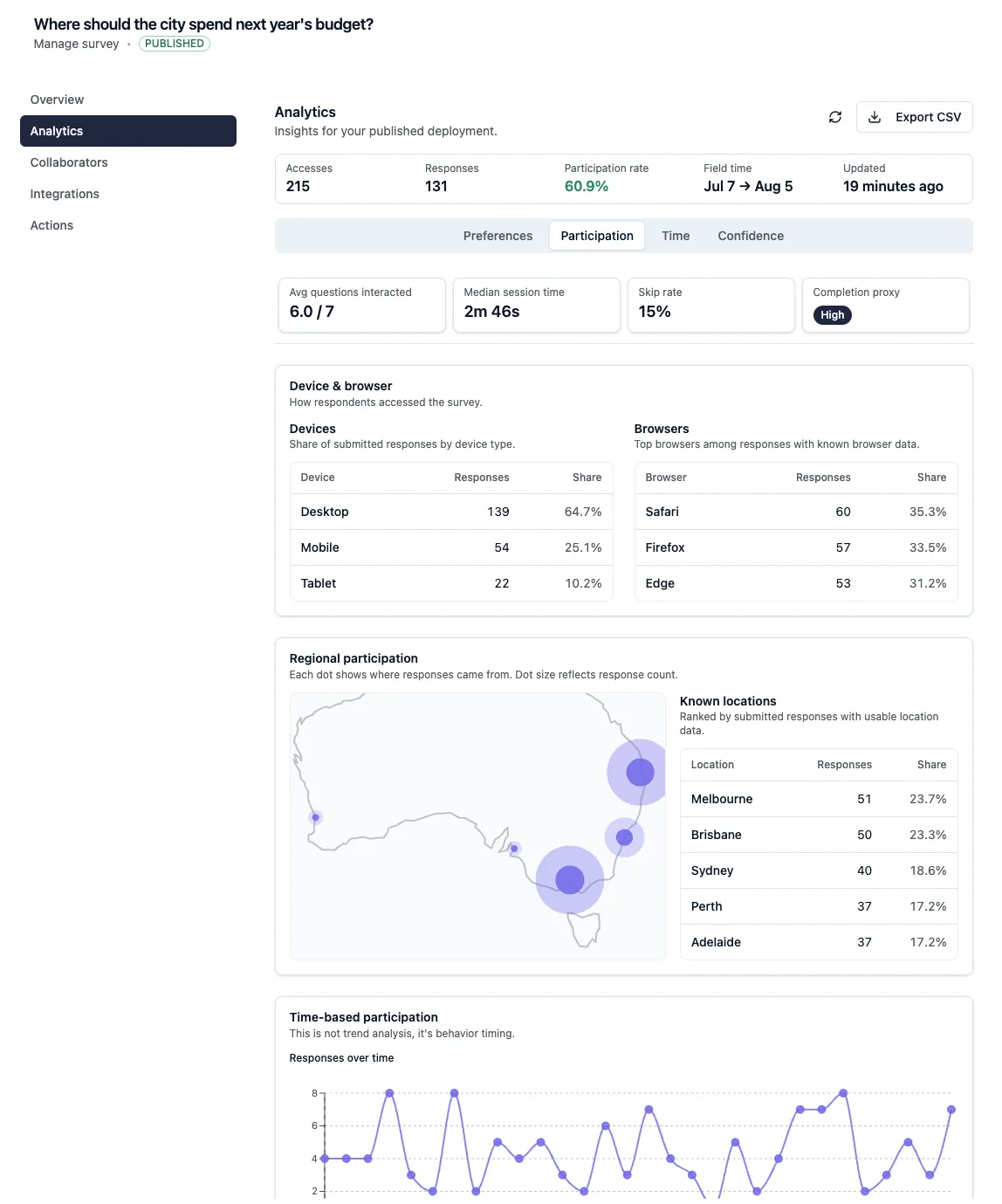This screenshot has width=1002, height=1204.
Task: Click the Location column header
Action: 712,765
